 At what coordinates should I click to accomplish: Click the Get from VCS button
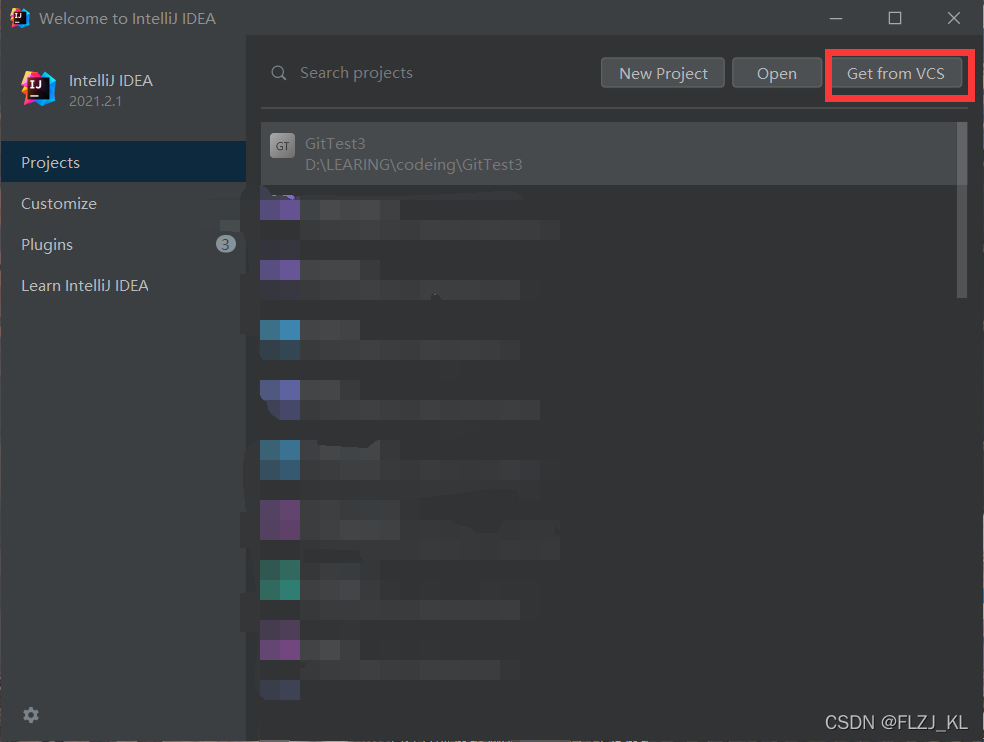click(x=896, y=73)
